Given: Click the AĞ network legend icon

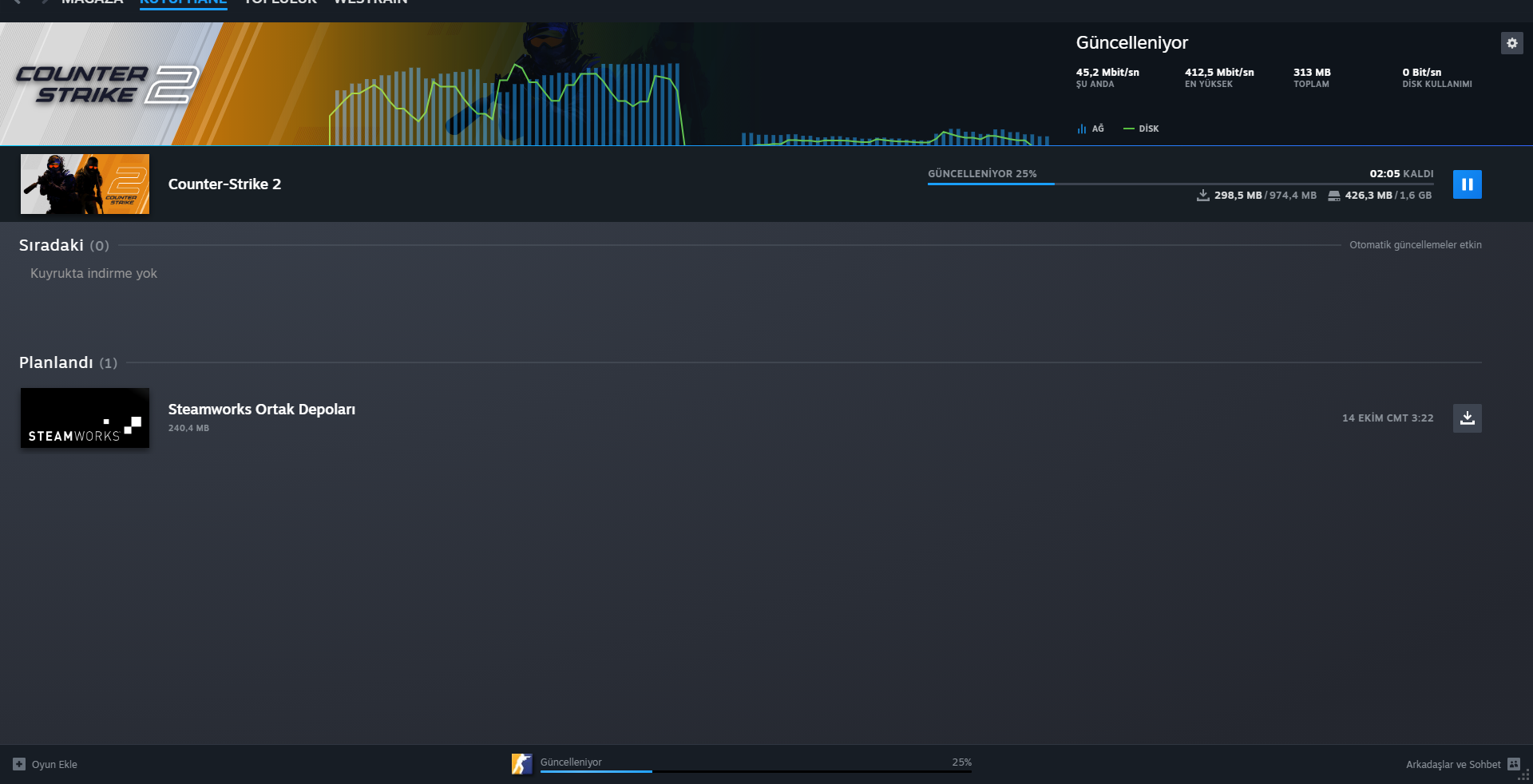Looking at the screenshot, I should pyautogui.click(x=1082, y=129).
